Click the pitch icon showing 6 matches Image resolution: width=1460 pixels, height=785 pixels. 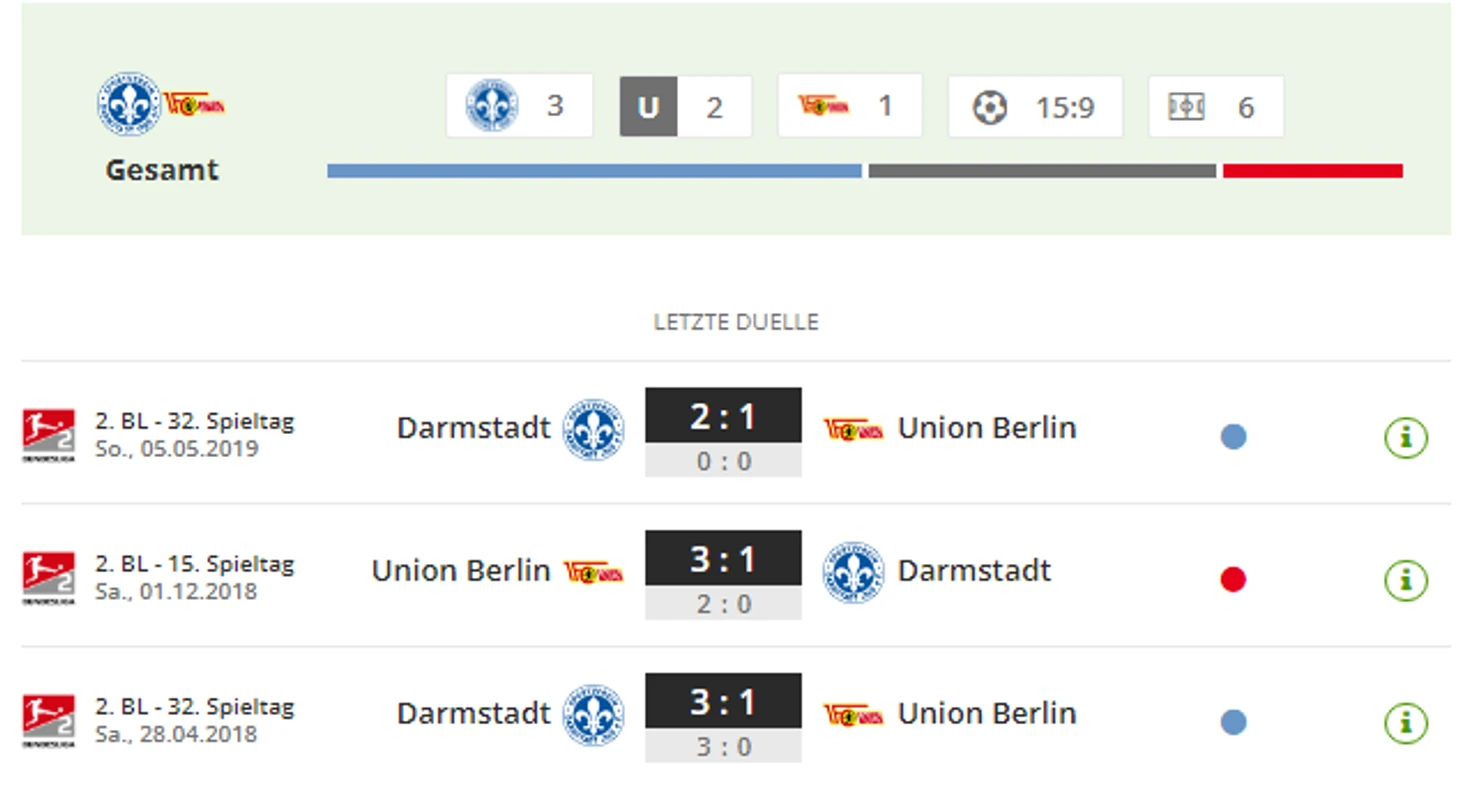pos(1186,107)
